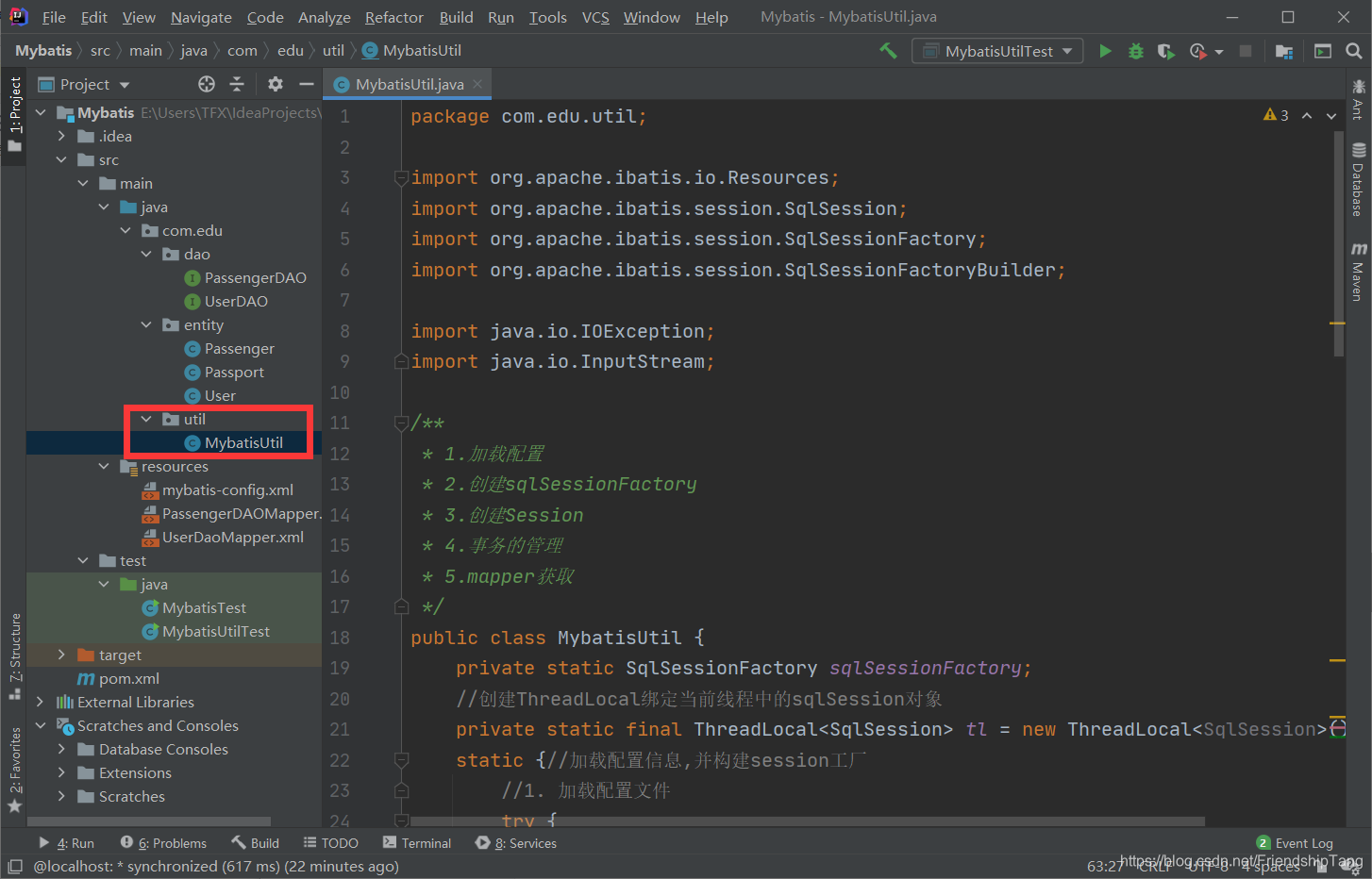Image resolution: width=1372 pixels, height=879 pixels.
Task: Toggle tool window bars corner icon
Action: [x=14, y=866]
